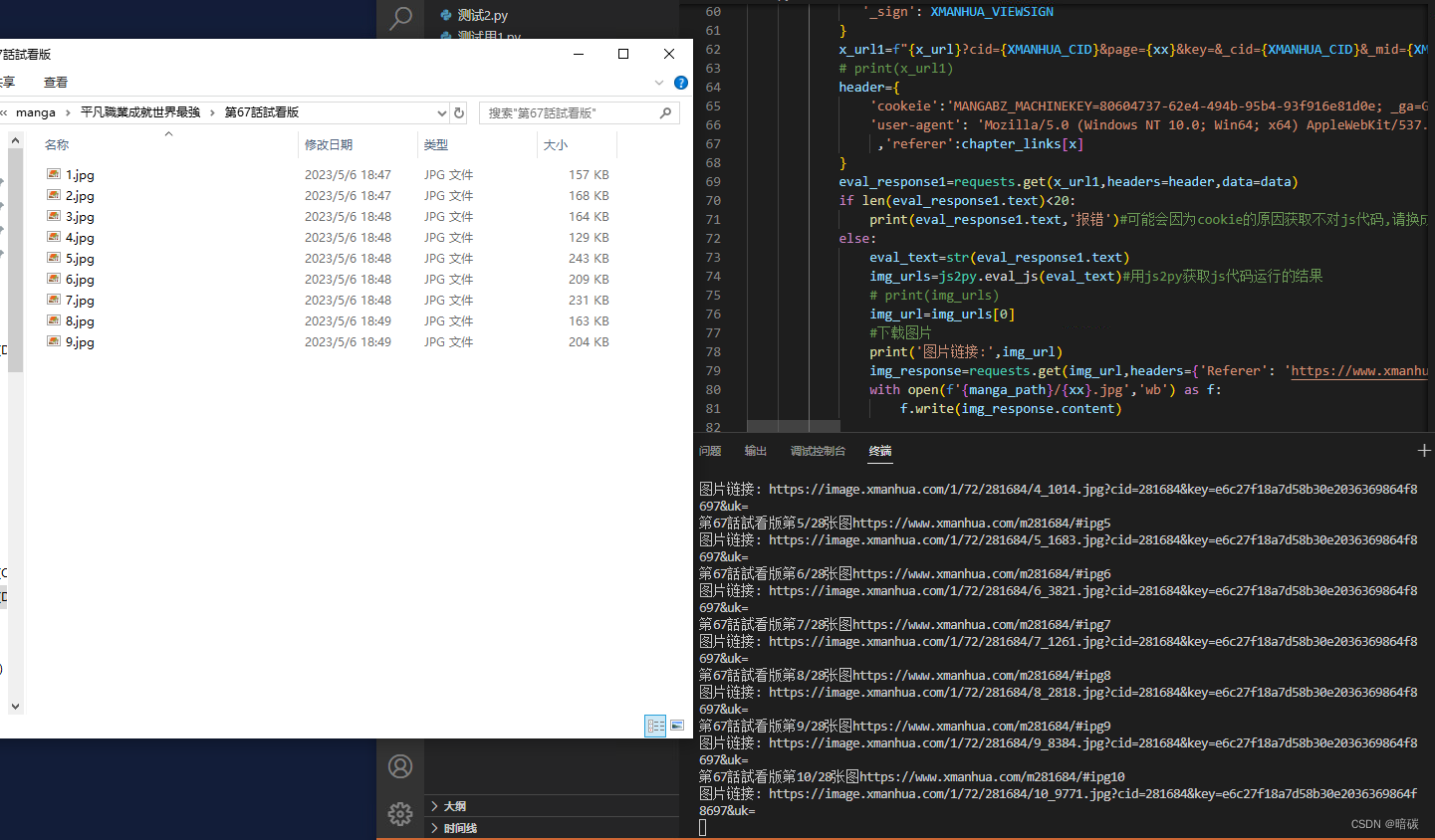Click the xmanhua #ipg10 link in terminal
Viewport: 1435px width, 840px height.
coord(992,776)
